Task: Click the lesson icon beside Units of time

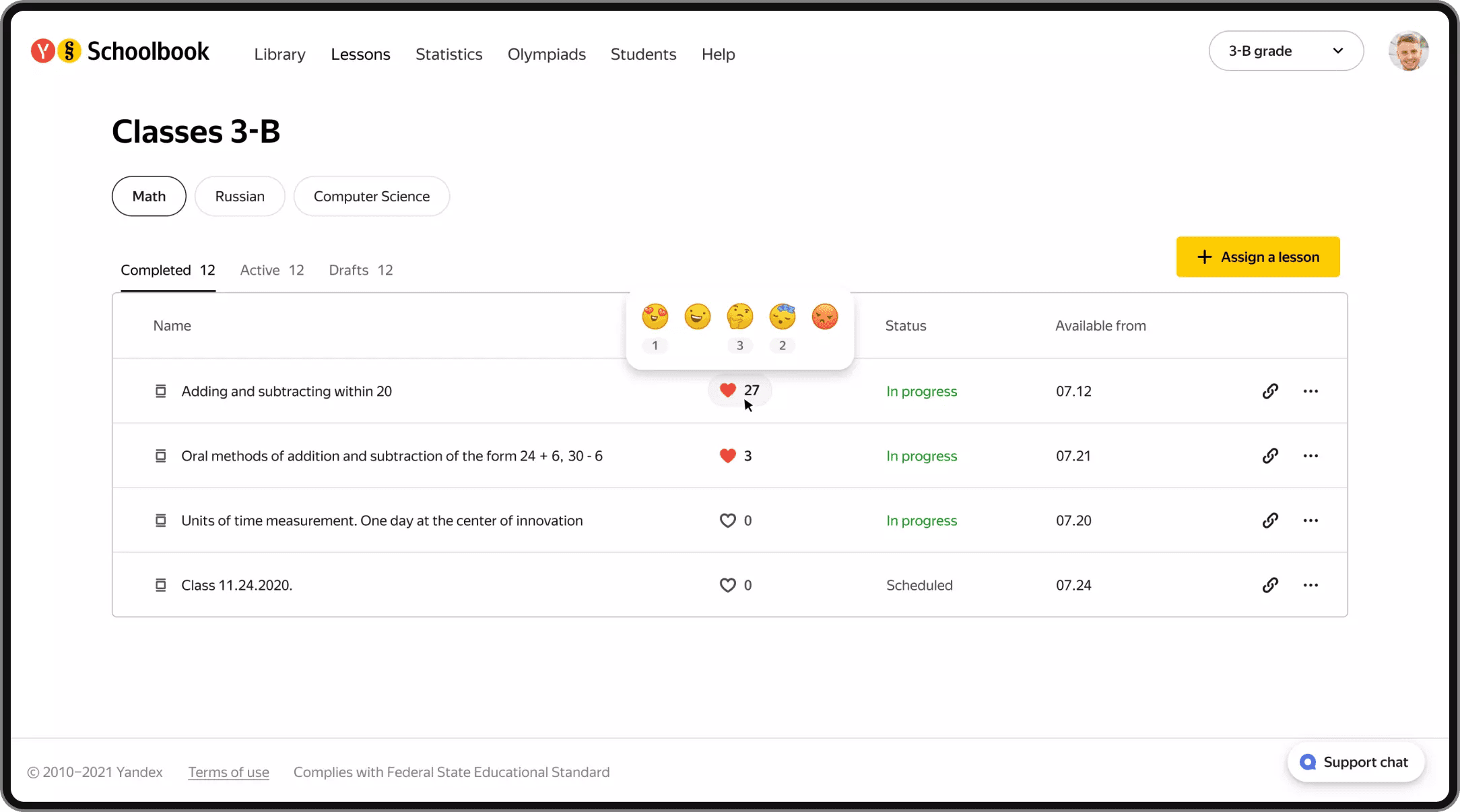Action: point(160,520)
